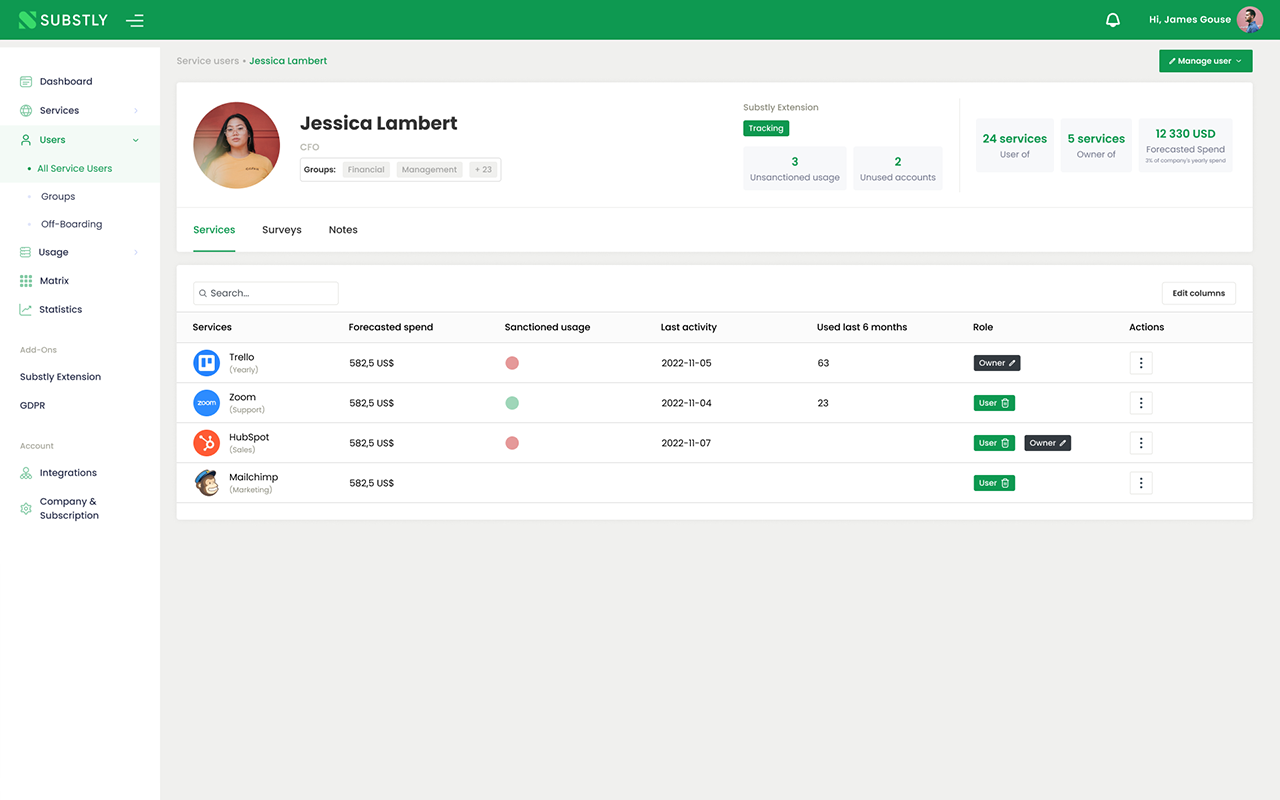Open the notifications bell
Viewport: 1280px width, 800px height.
1113,20
